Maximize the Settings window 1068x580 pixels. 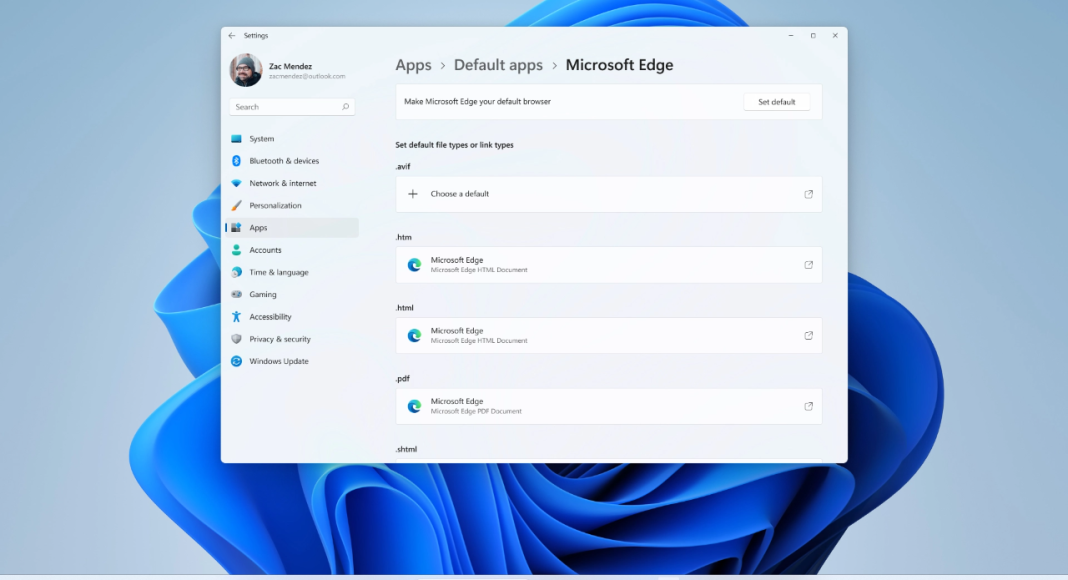tap(813, 35)
